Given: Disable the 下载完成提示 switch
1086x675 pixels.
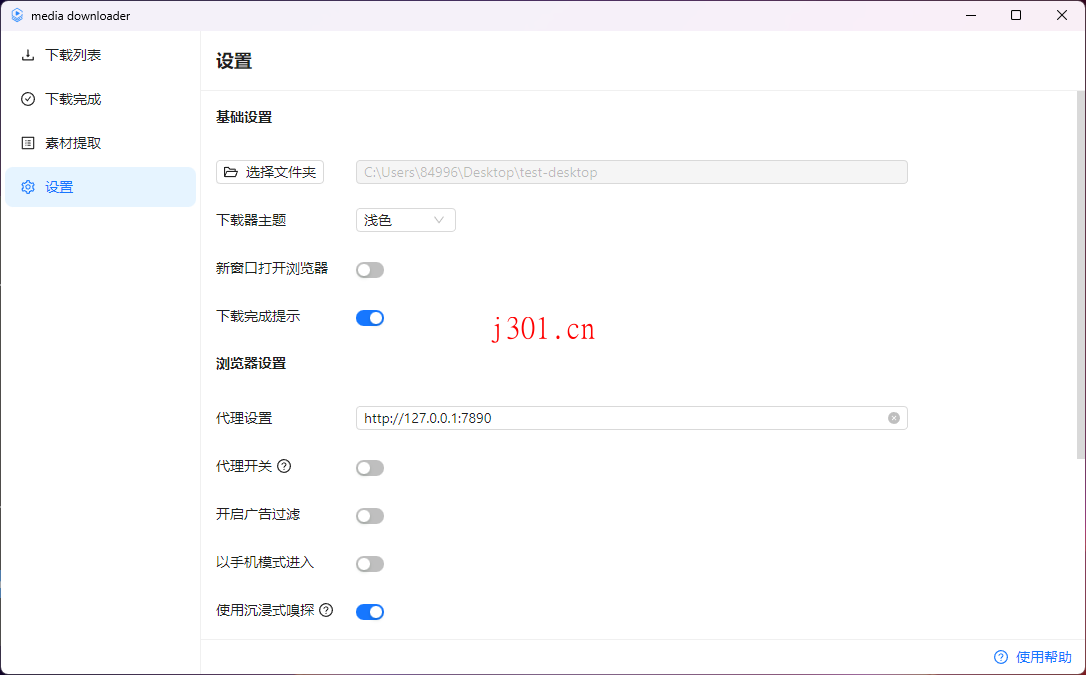Looking at the screenshot, I should (x=369, y=317).
